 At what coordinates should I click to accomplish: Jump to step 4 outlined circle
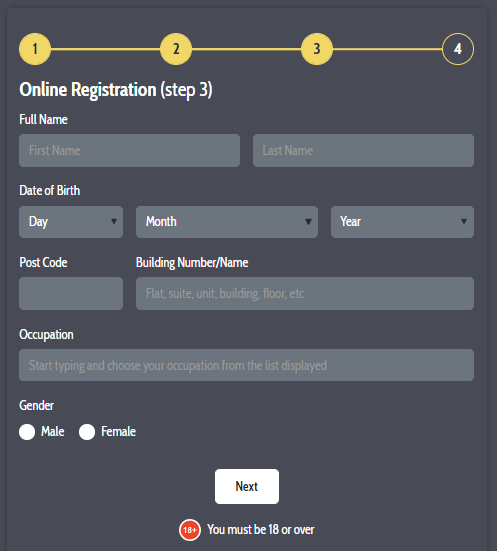458,49
